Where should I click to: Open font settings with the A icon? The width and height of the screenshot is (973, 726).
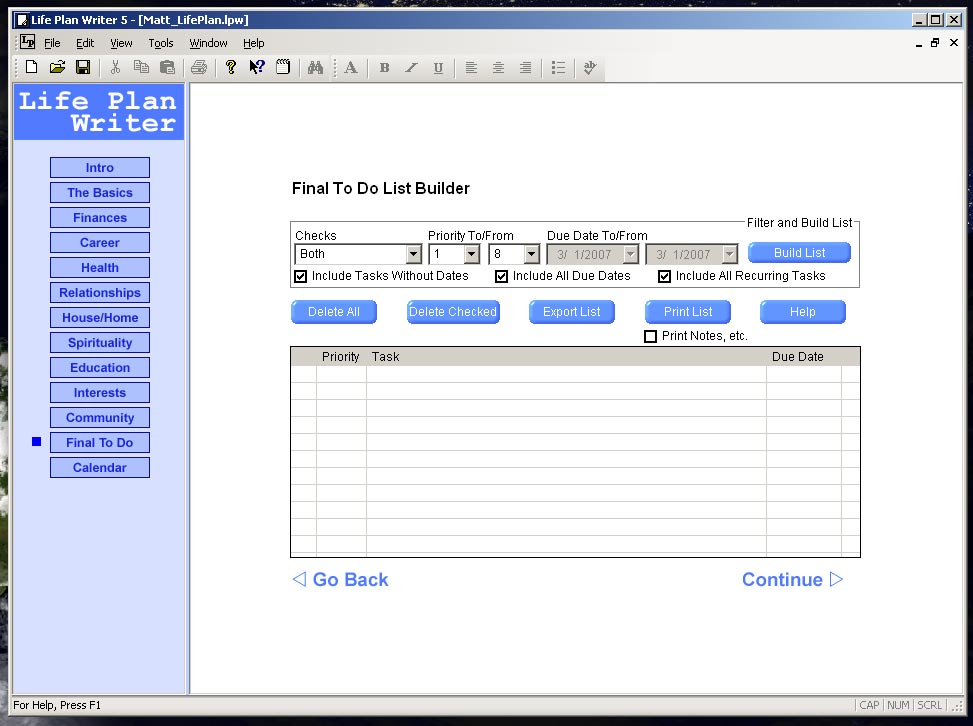(351, 67)
